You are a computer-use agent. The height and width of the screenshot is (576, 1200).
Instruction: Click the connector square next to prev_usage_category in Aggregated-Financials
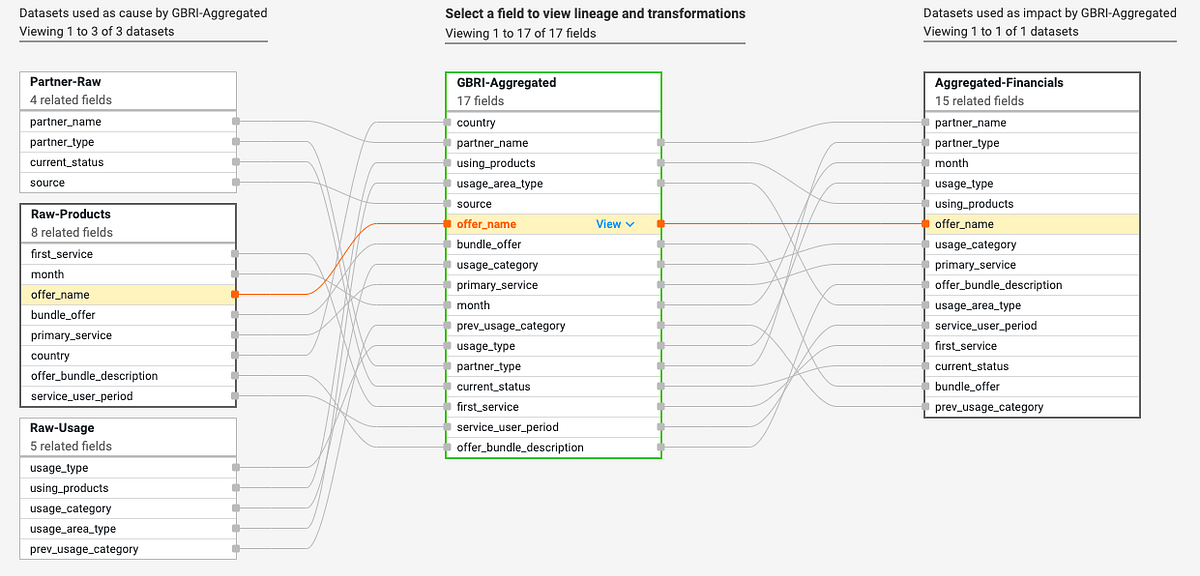click(923, 407)
